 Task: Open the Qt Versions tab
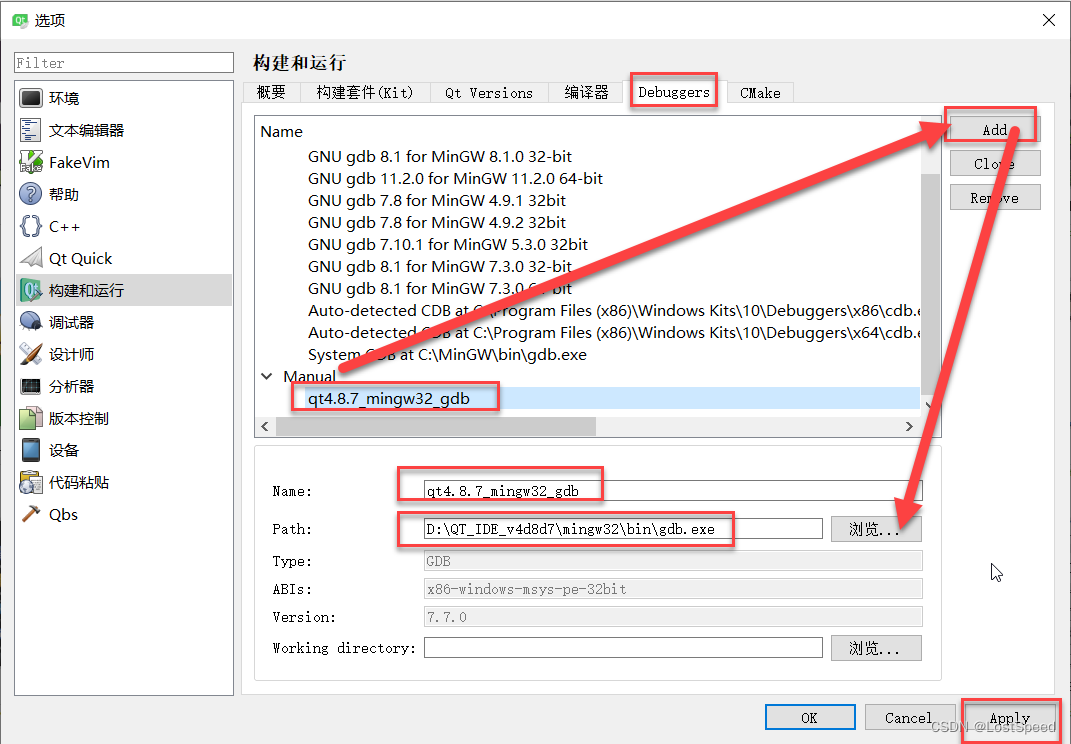pyautogui.click(x=488, y=92)
